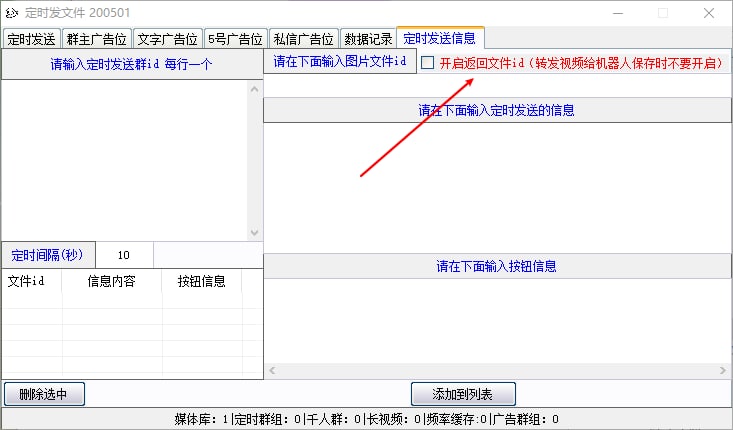Click the group id list scroll-up arrow

pyautogui.click(x=254, y=89)
